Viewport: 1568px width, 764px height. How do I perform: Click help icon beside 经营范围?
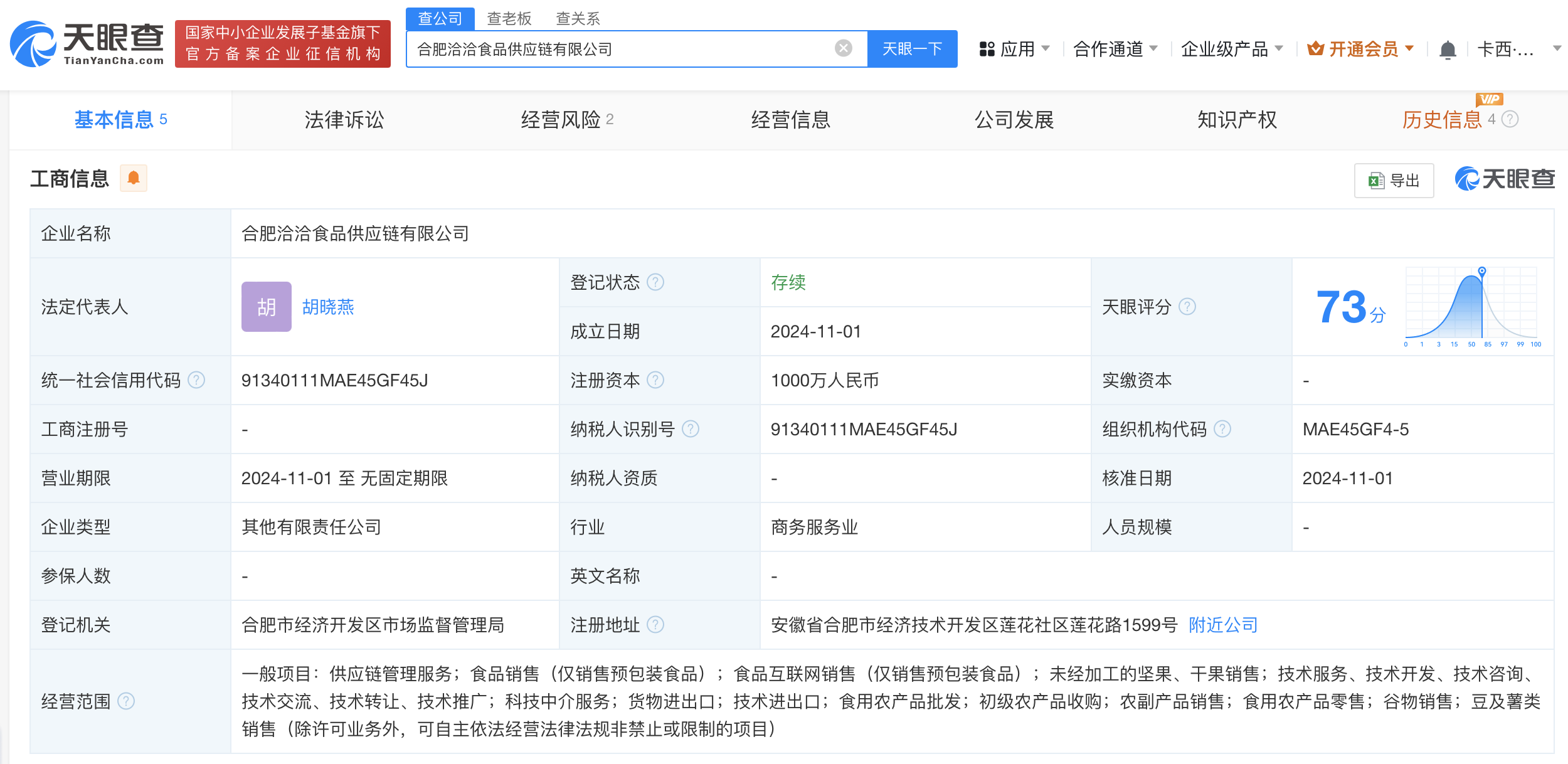(x=126, y=701)
